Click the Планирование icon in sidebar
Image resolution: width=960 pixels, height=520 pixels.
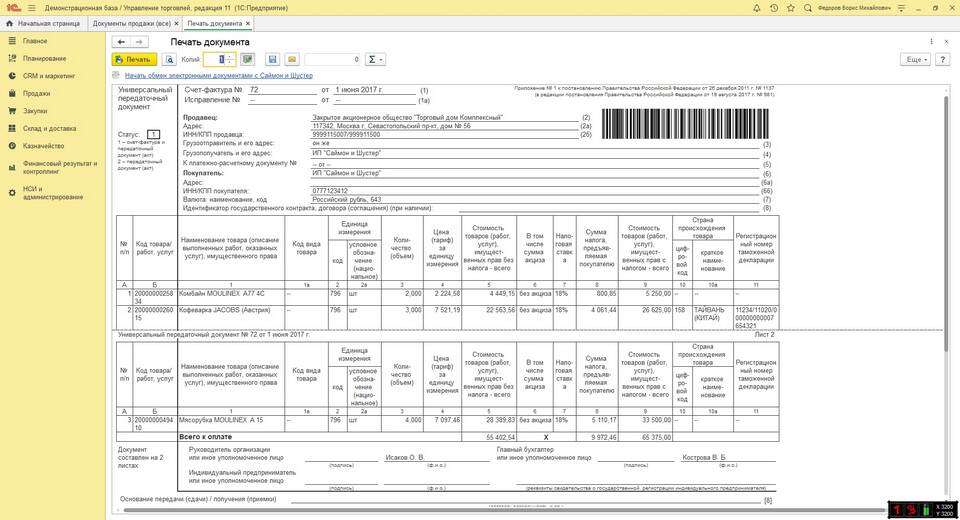point(12,58)
